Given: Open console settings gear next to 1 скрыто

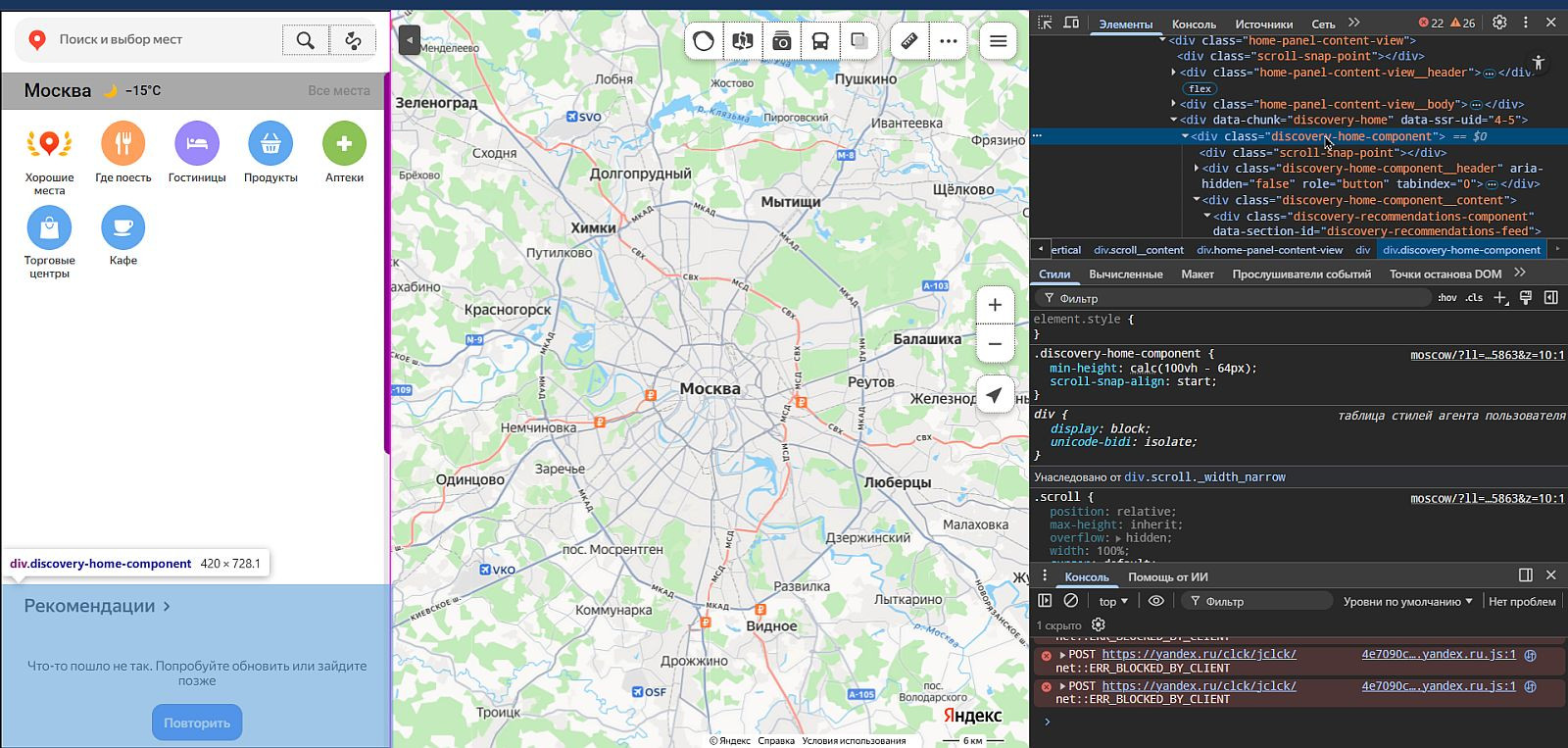Looking at the screenshot, I should (1098, 625).
